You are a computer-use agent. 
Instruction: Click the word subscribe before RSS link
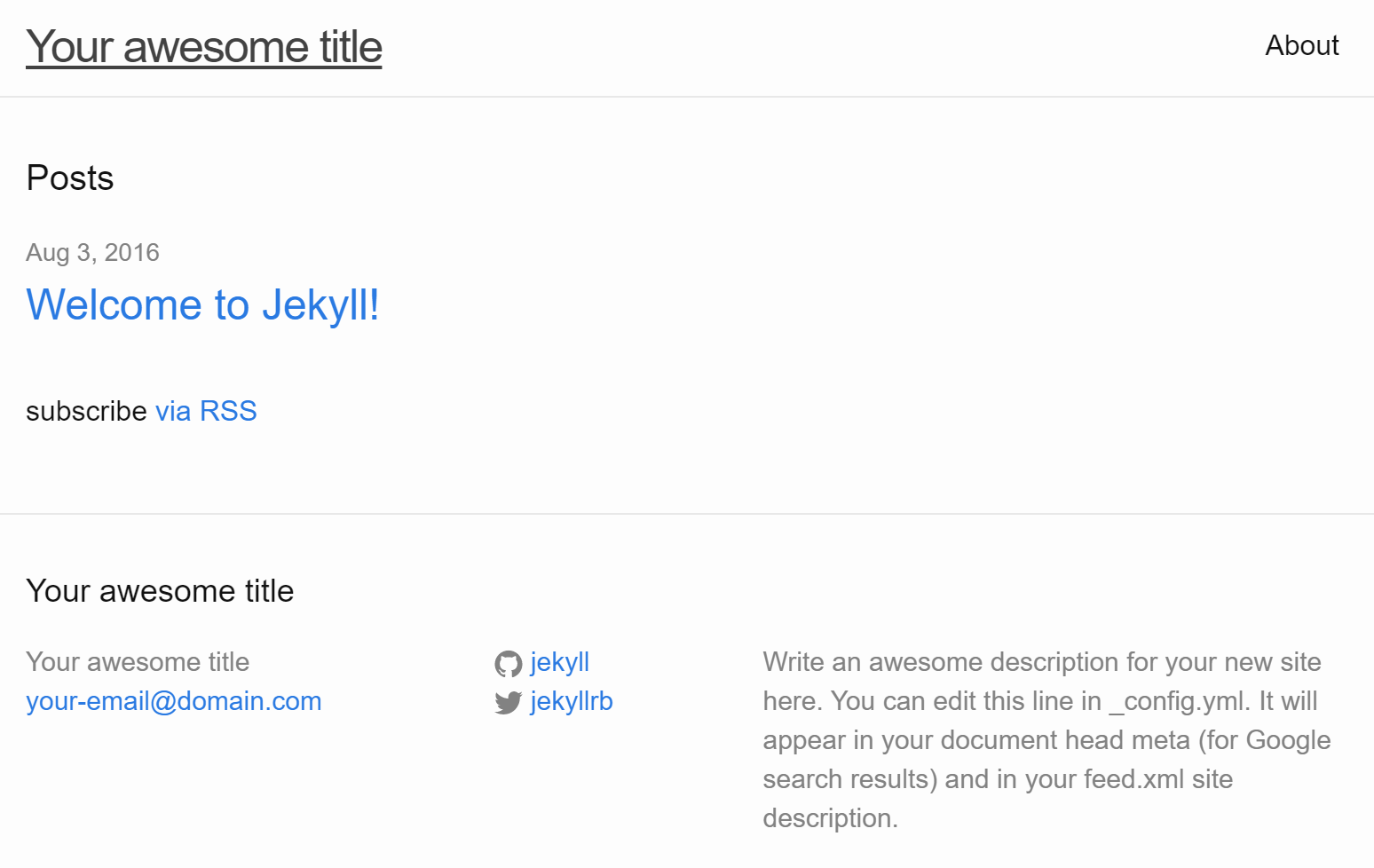[x=86, y=411]
